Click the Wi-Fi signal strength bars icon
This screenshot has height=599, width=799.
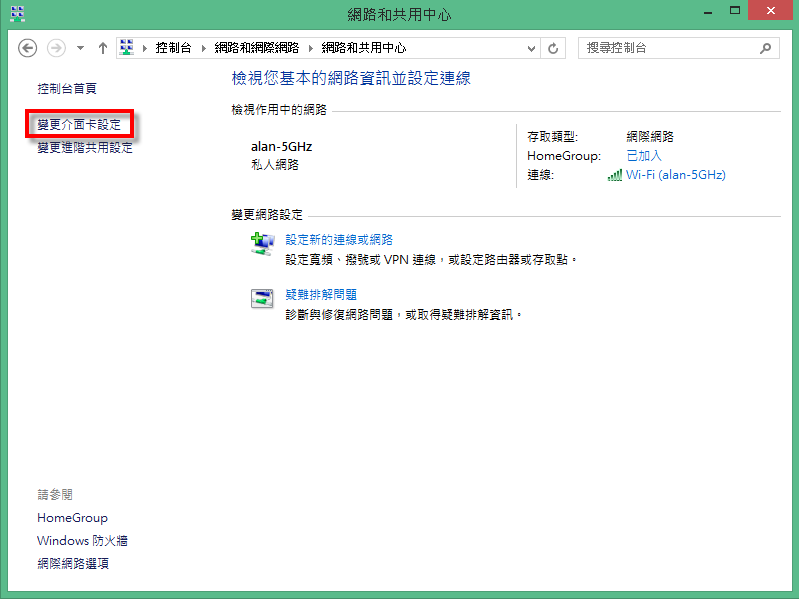(614, 175)
